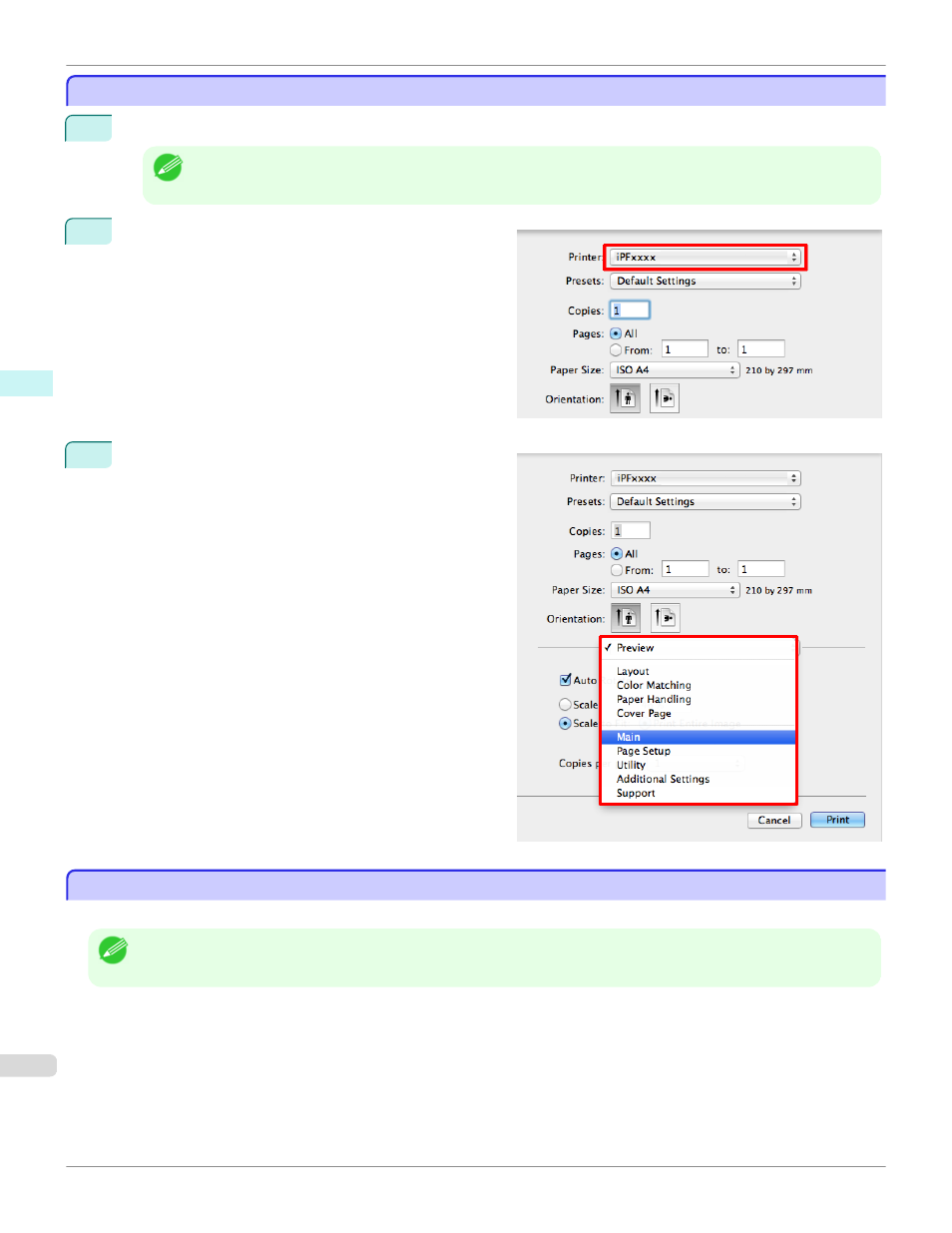The height and width of the screenshot is (1233, 952).
Task: Open Presets Default Settings dropdown in upper dialog
Action: pyautogui.click(x=706, y=282)
